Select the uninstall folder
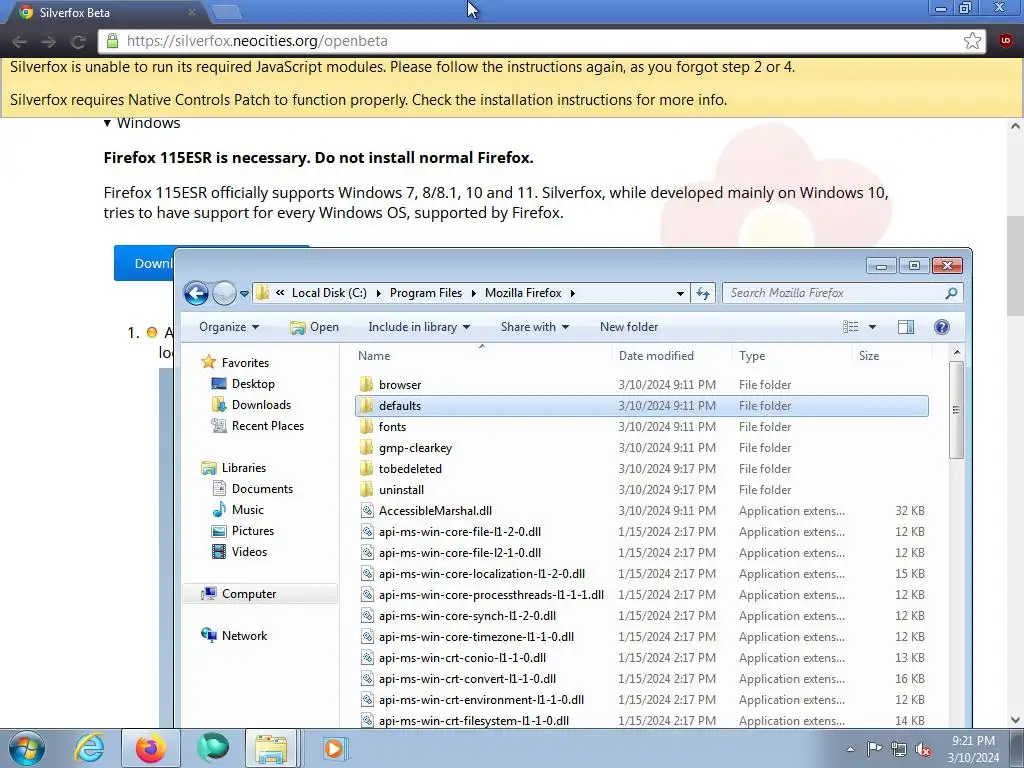The height and width of the screenshot is (768, 1024). [x=641, y=490]
